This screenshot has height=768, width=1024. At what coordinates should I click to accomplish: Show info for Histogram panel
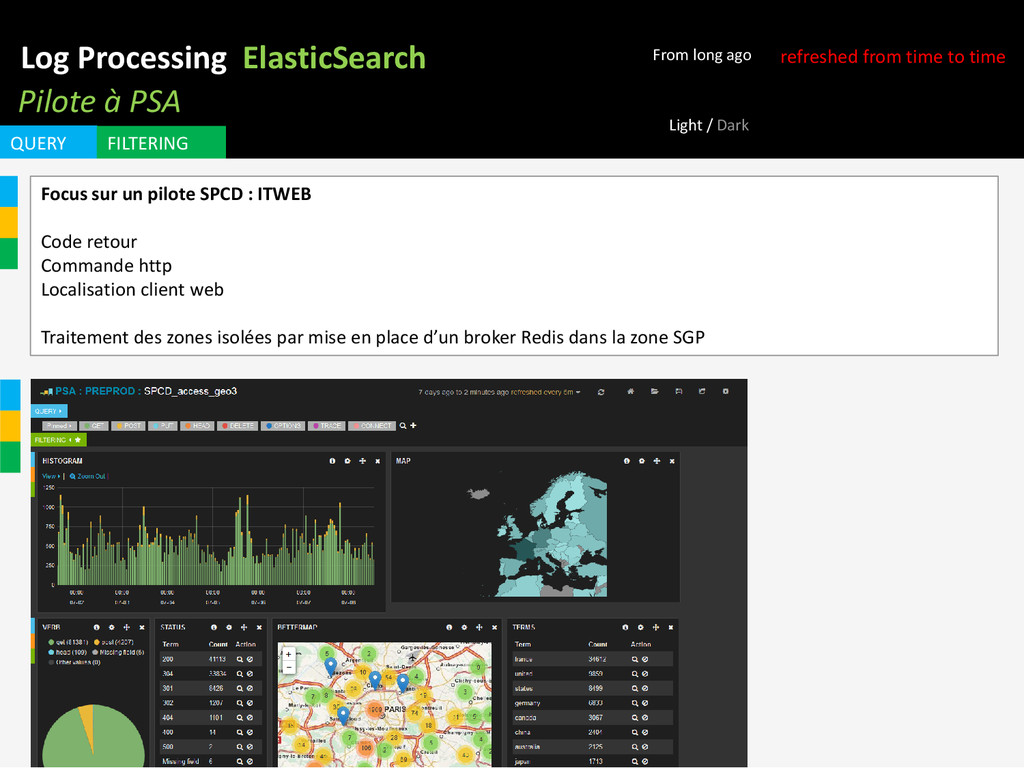pyautogui.click(x=332, y=461)
